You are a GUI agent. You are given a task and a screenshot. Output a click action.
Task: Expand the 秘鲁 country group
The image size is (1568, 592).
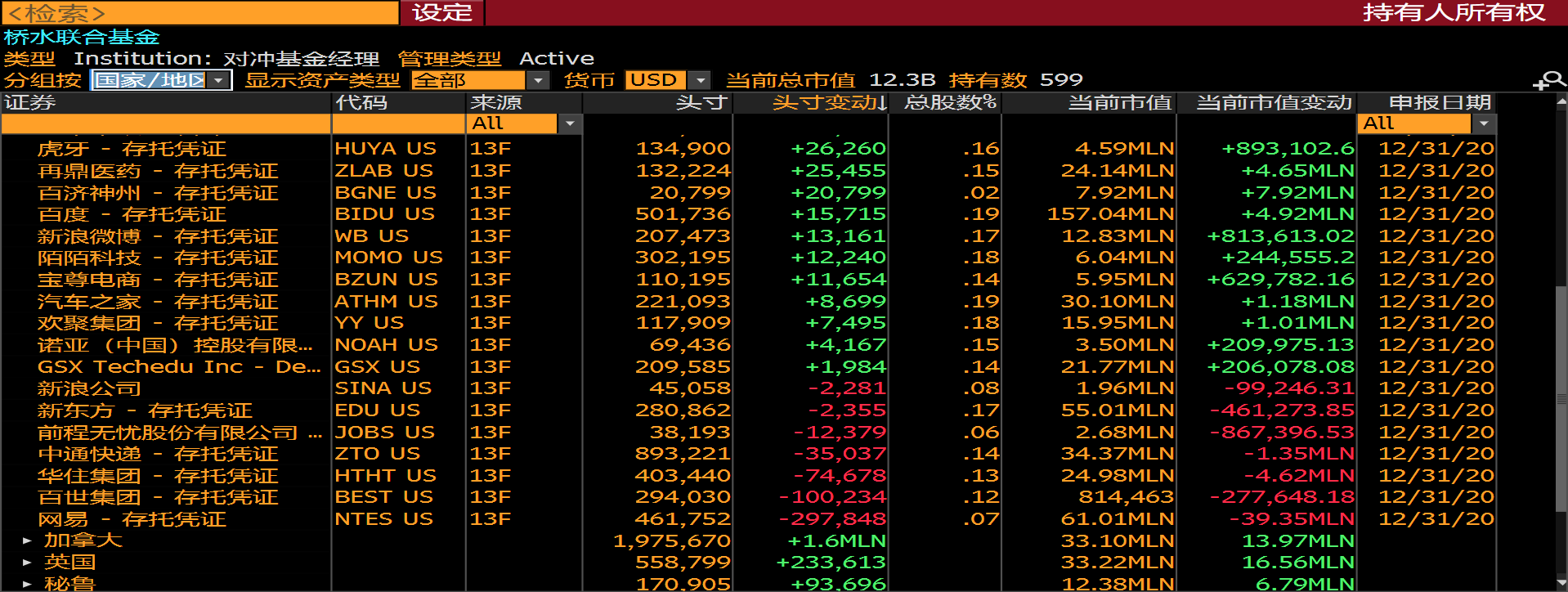tap(27, 584)
